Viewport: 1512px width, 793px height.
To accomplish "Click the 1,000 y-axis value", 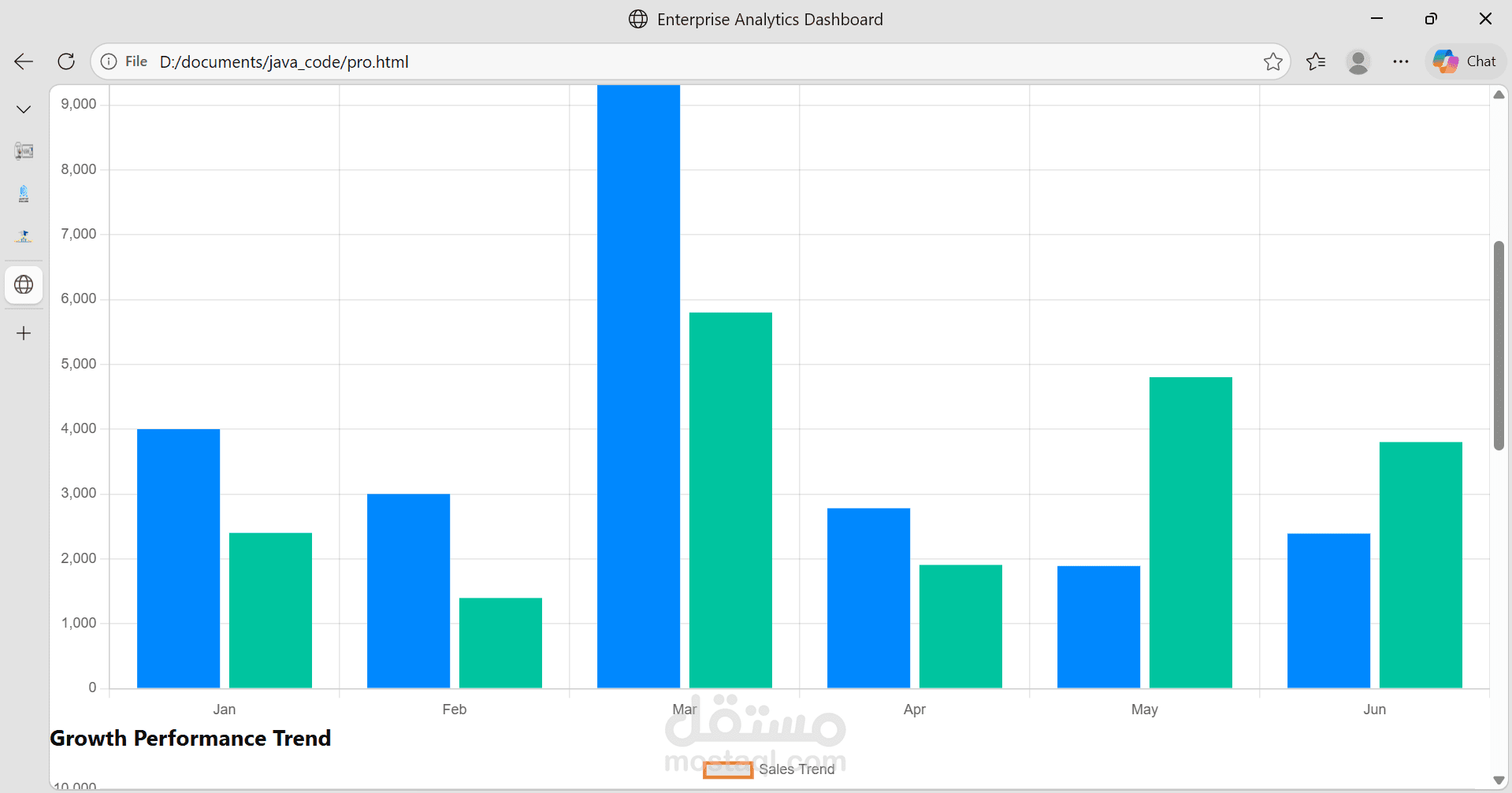I will (x=79, y=623).
